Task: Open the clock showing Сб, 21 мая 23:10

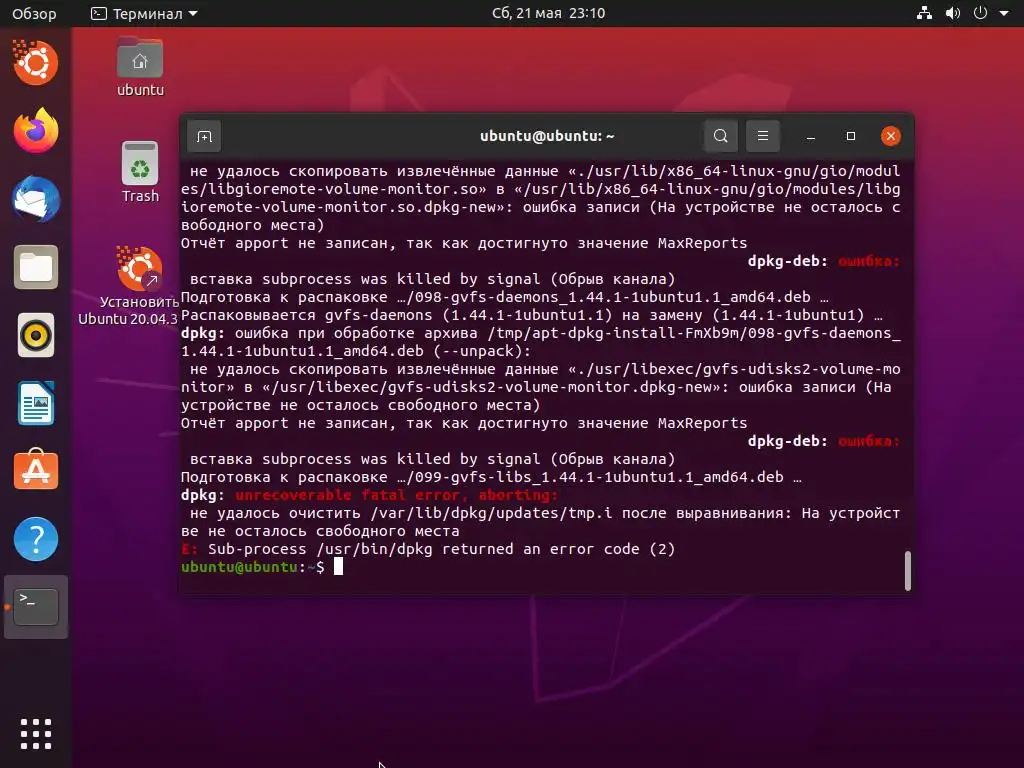Action: coord(549,13)
